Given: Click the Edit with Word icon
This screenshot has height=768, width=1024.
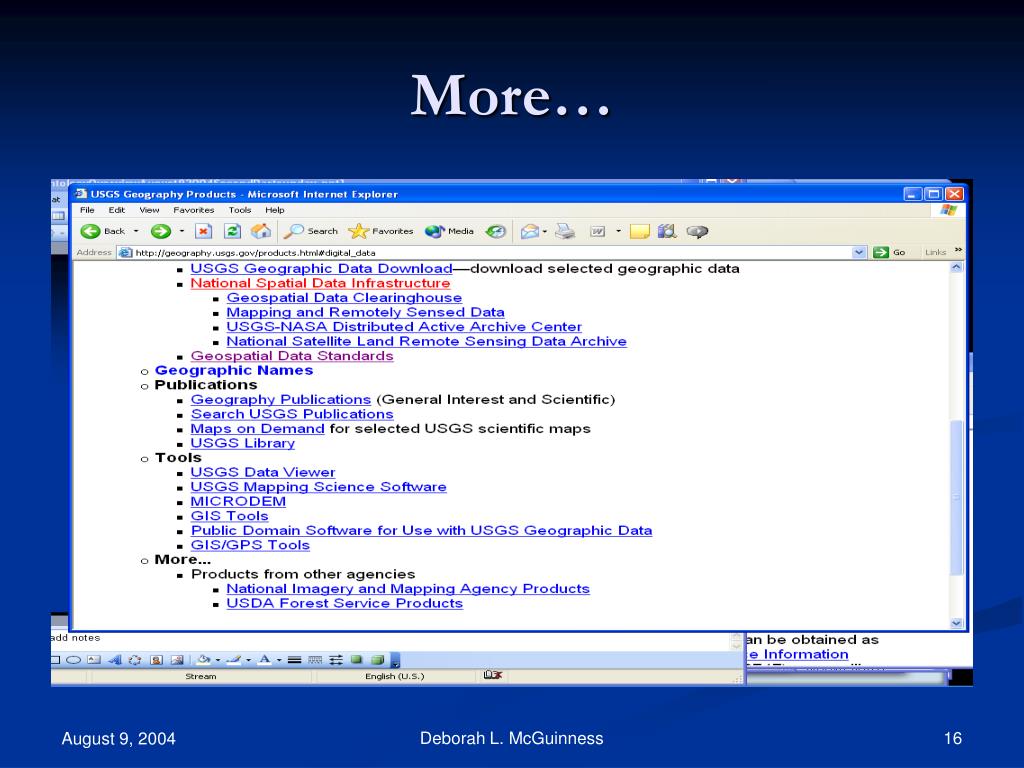Looking at the screenshot, I should [x=598, y=231].
